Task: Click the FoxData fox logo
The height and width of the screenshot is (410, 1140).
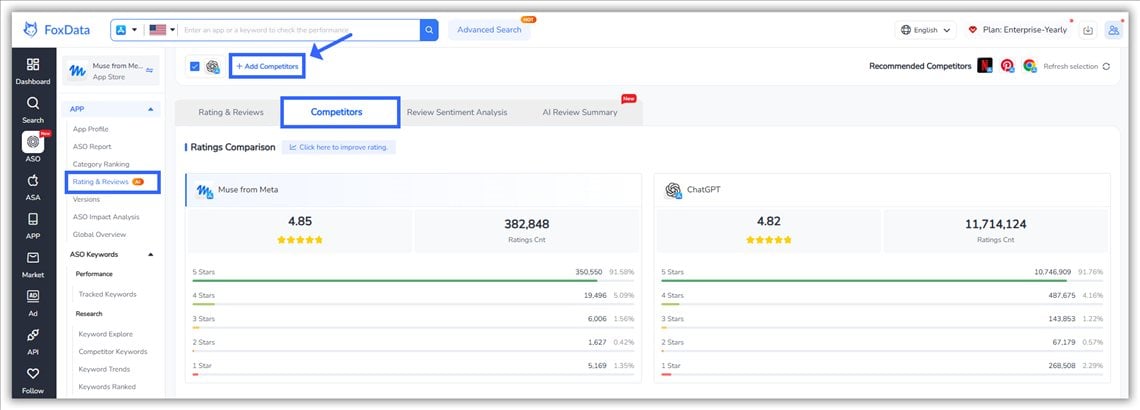Action: pyautogui.click(x=31, y=30)
